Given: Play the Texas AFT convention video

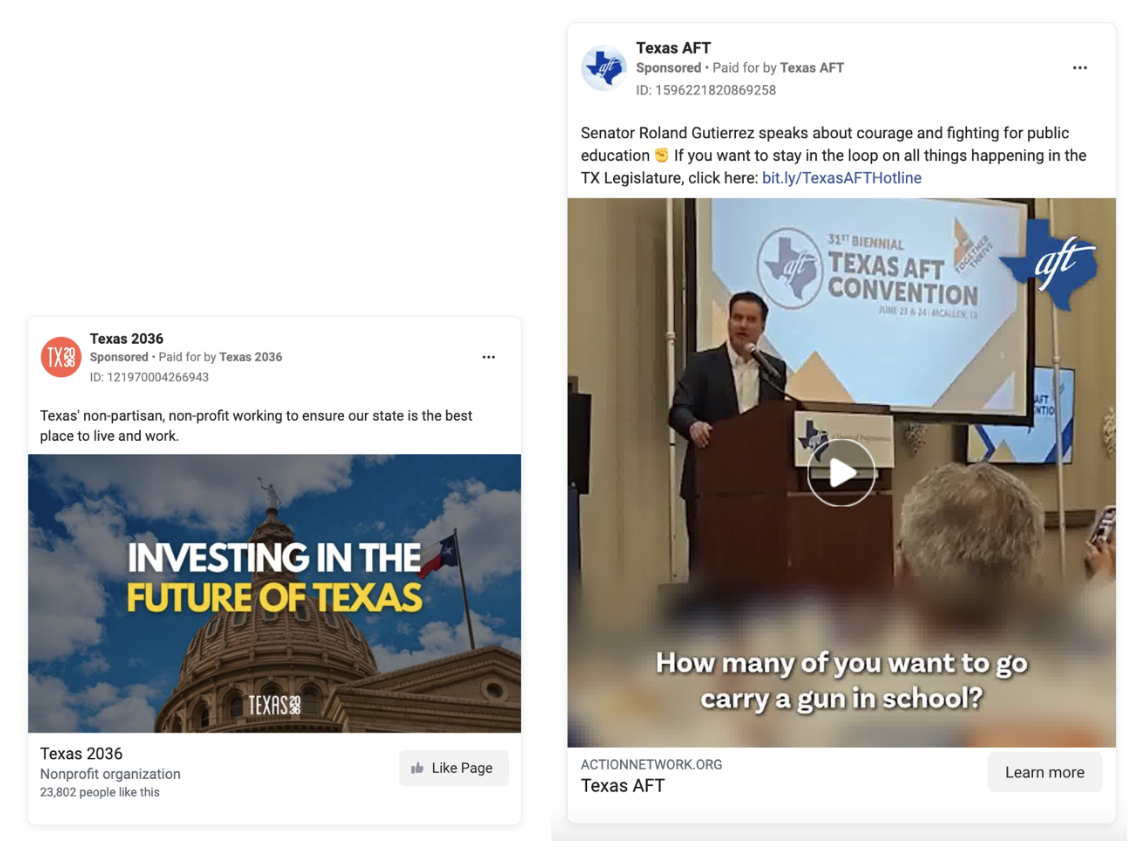Looking at the screenshot, I should point(840,472).
